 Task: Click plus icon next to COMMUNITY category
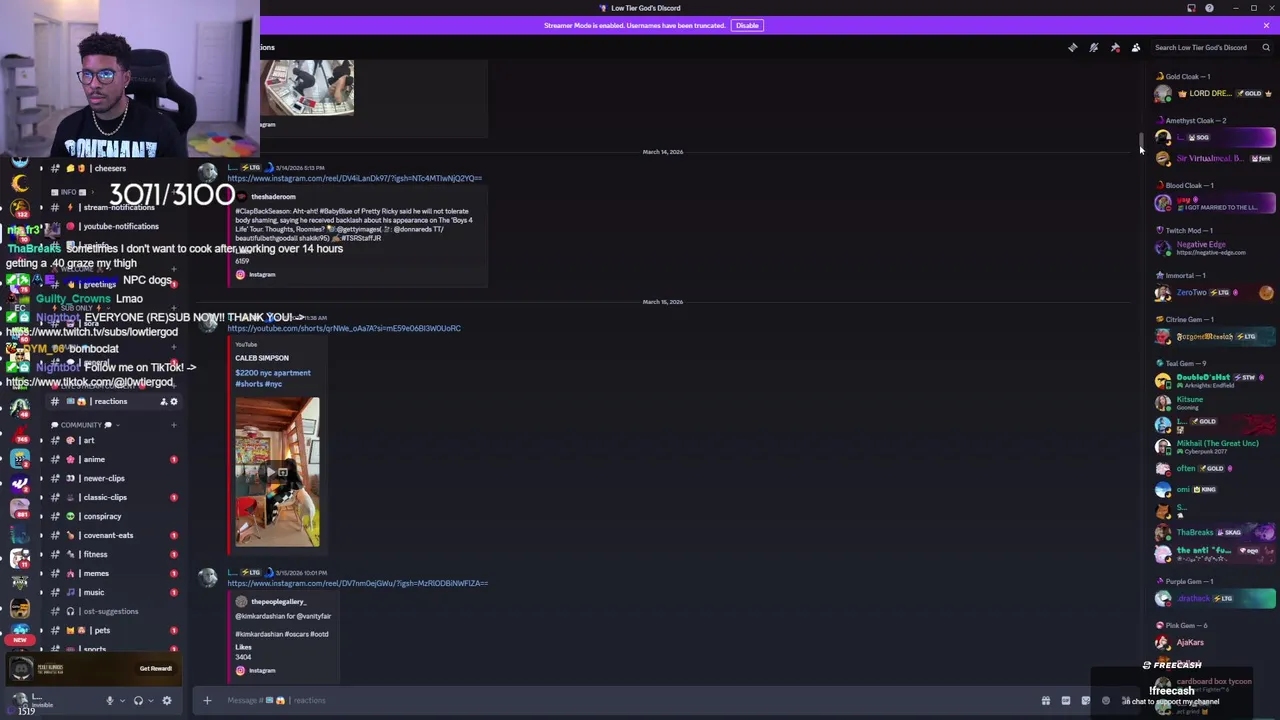click(x=174, y=425)
